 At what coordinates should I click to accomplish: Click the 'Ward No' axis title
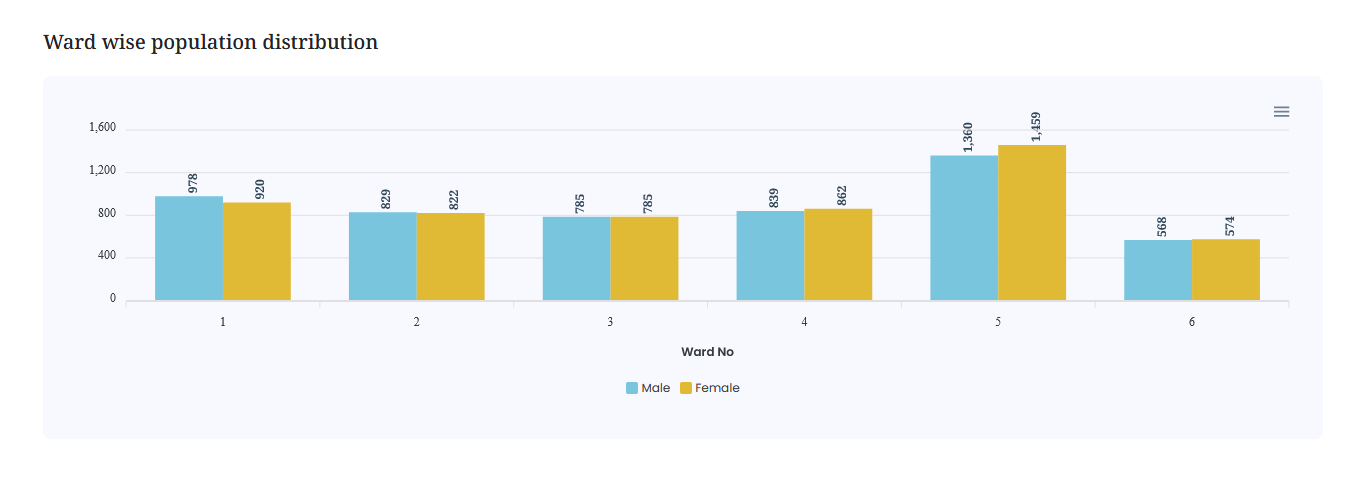pos(707,352)
